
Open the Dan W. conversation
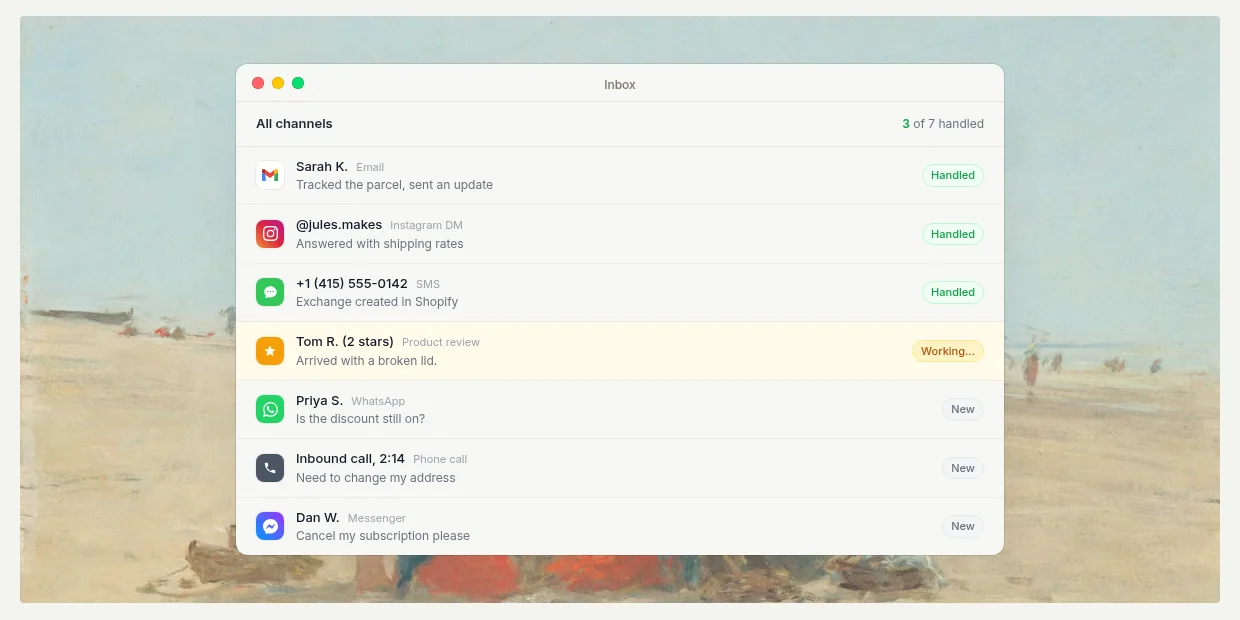(x=620, y=526)
